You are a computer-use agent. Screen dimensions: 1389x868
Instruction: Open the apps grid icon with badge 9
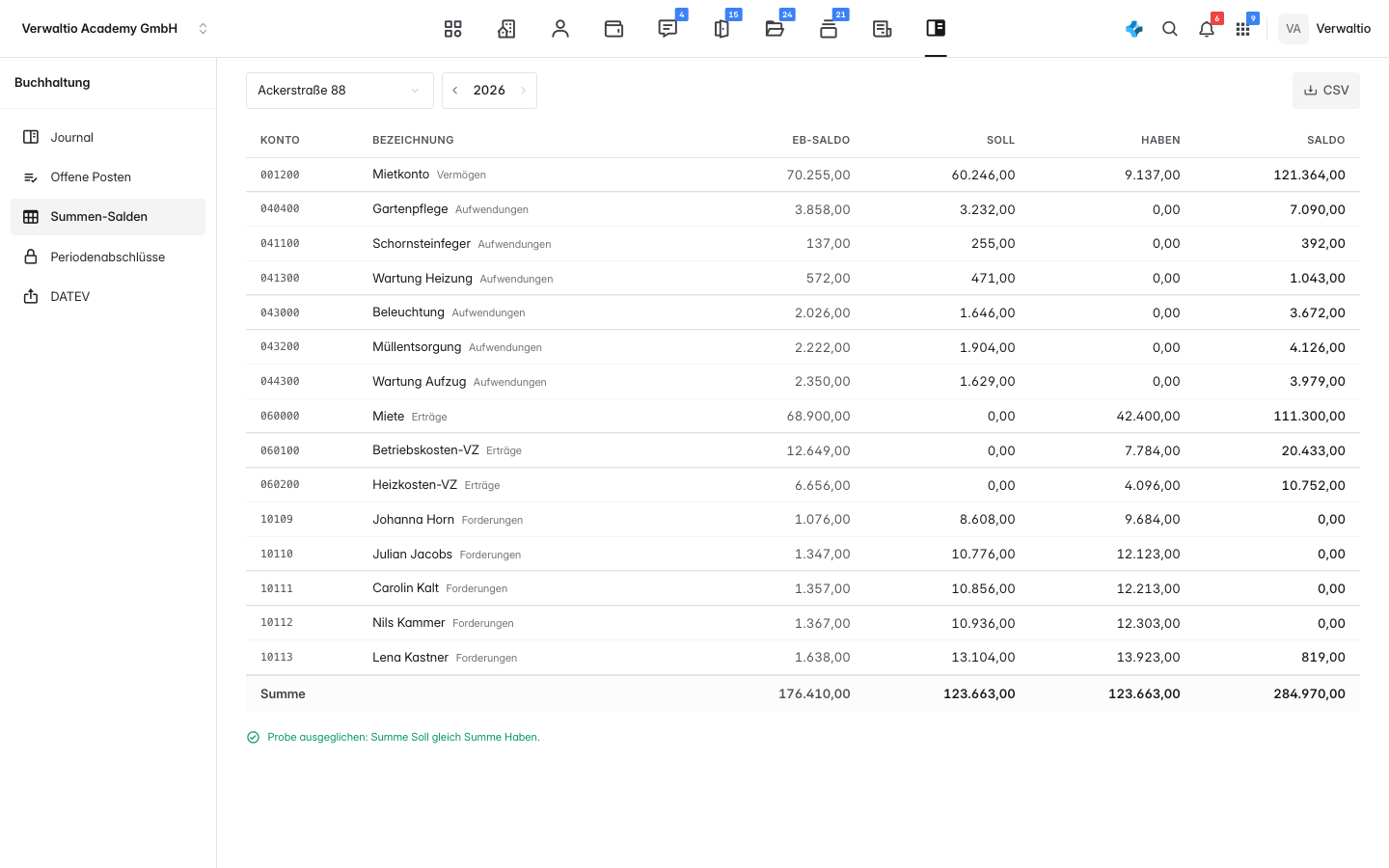[1243, 29]
